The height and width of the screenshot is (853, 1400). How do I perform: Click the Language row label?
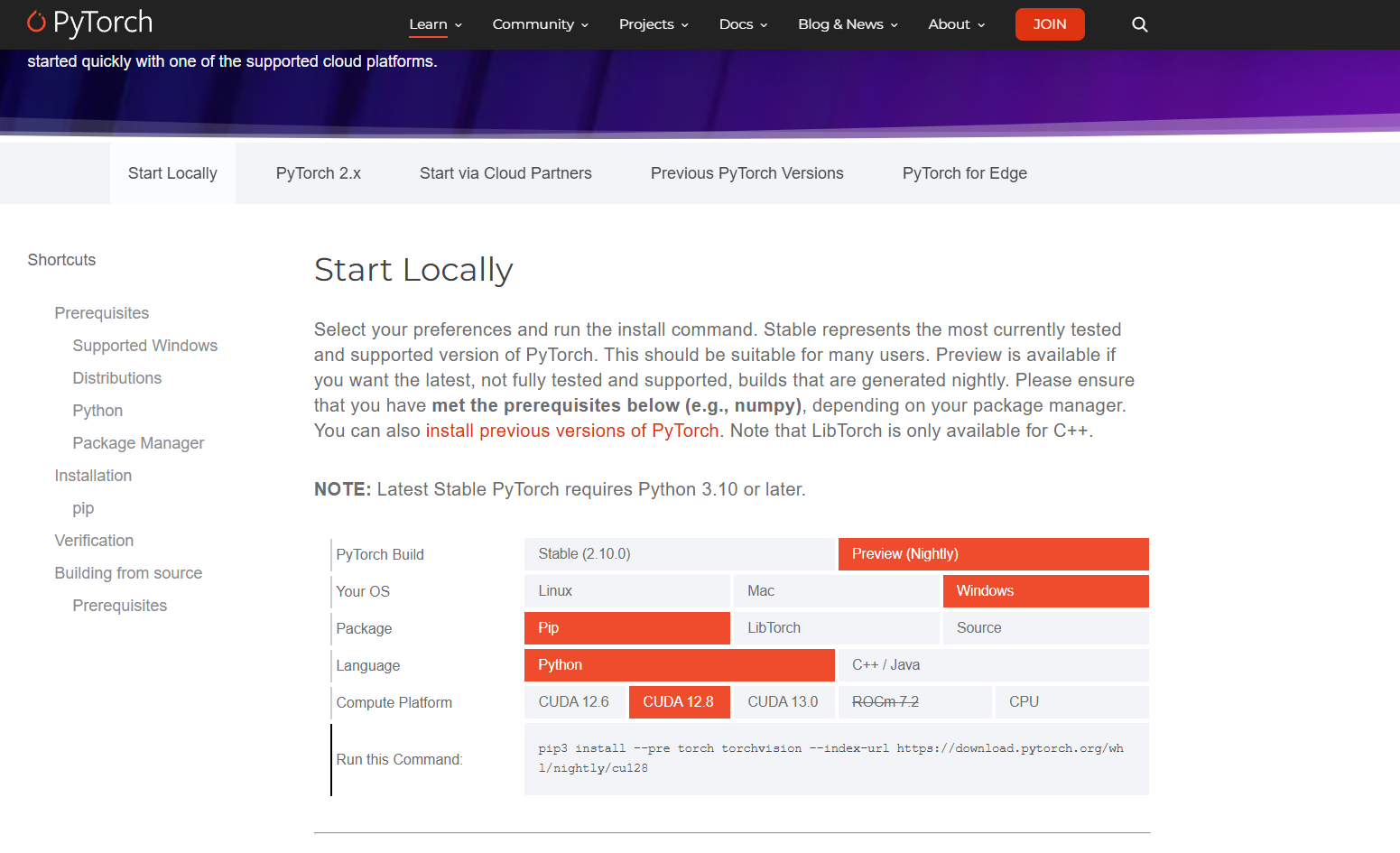click(x=368, y=665)
